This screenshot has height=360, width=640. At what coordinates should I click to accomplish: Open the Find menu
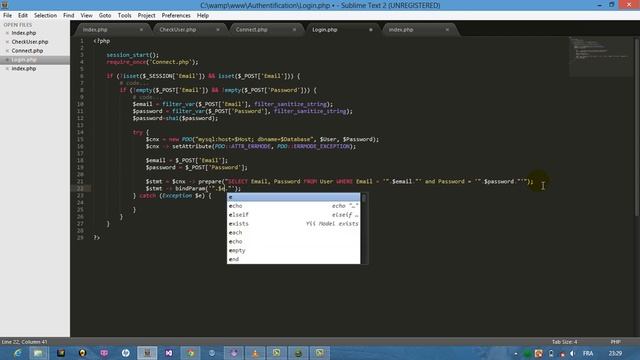coord(69,16)
